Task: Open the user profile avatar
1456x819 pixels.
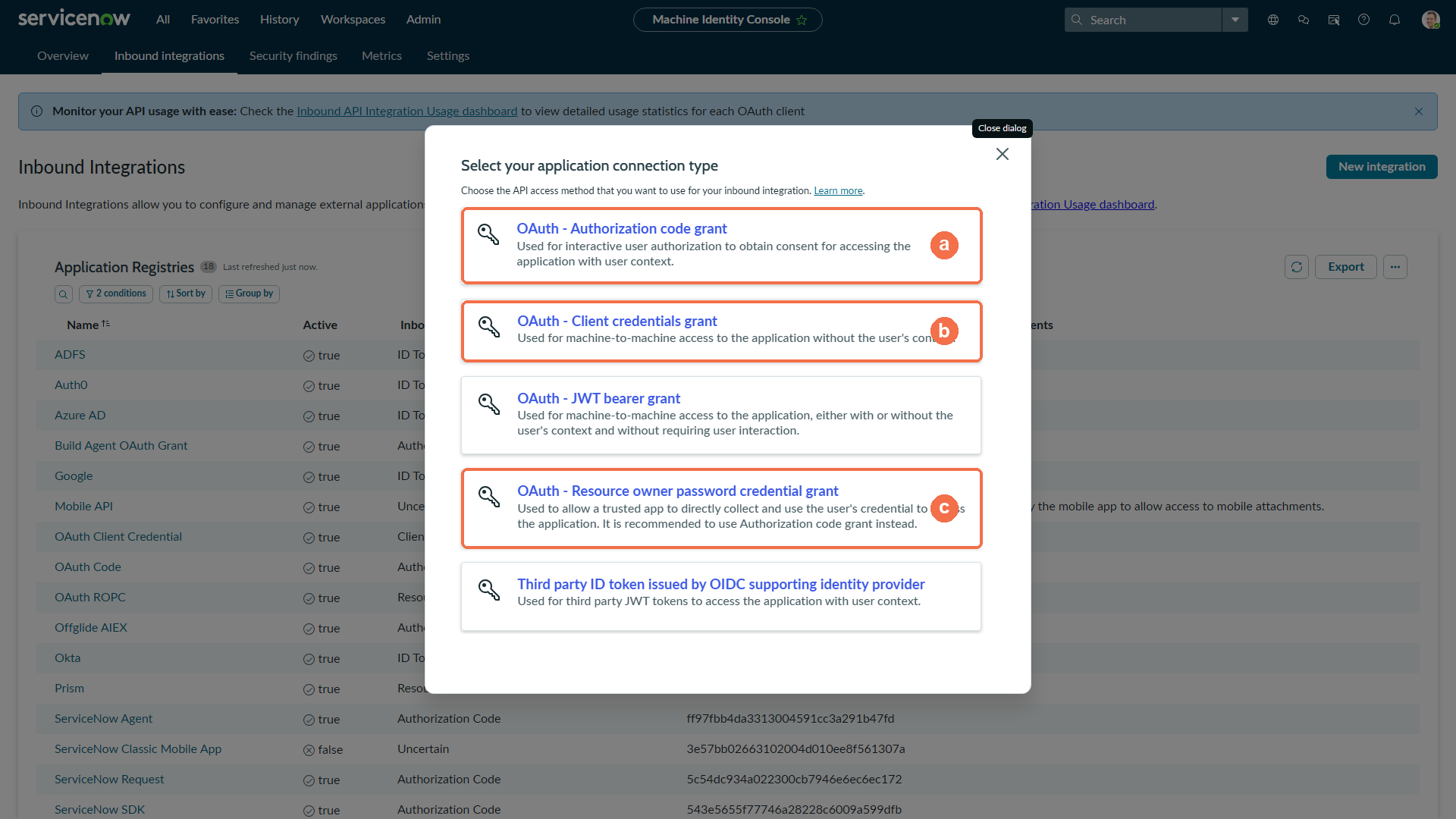Action: click(1431, 20)
